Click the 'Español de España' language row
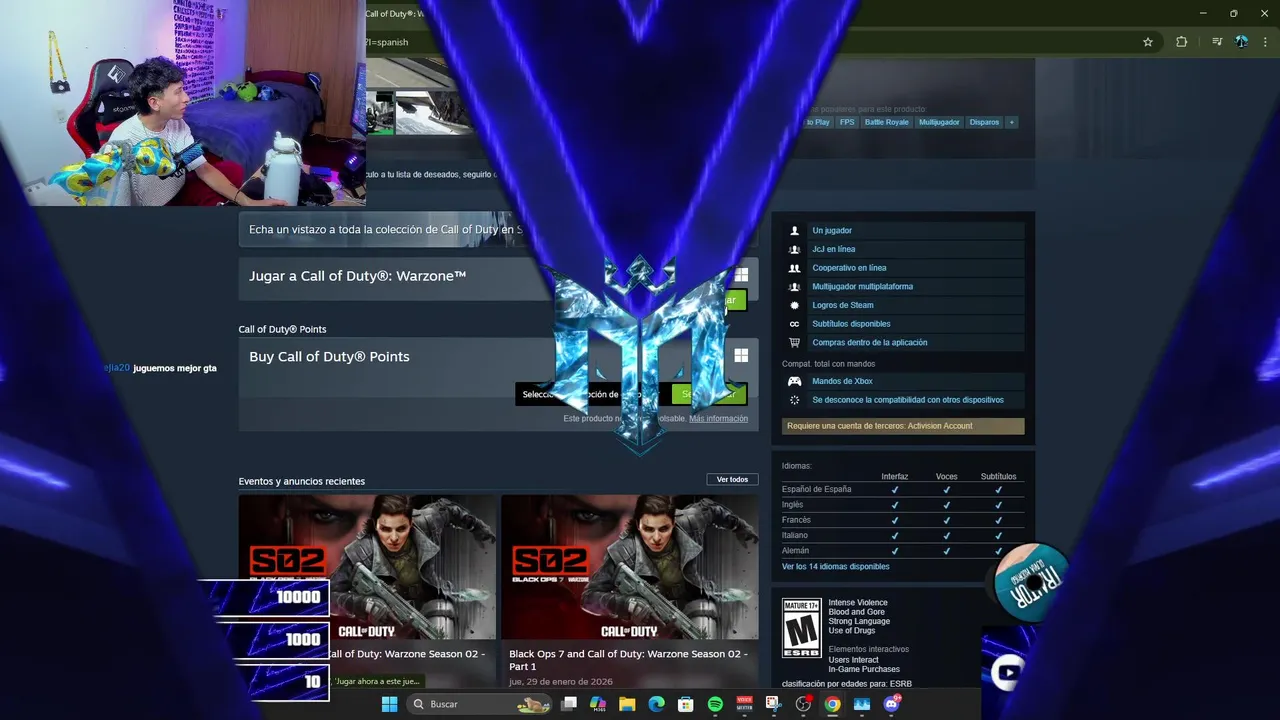 903,489
